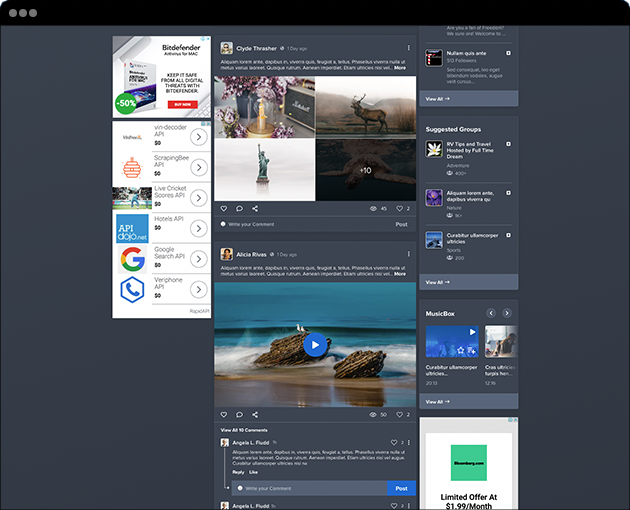Go to next MusicBox item
Viewport: 630px width, 510px height.
click(507, 313)
